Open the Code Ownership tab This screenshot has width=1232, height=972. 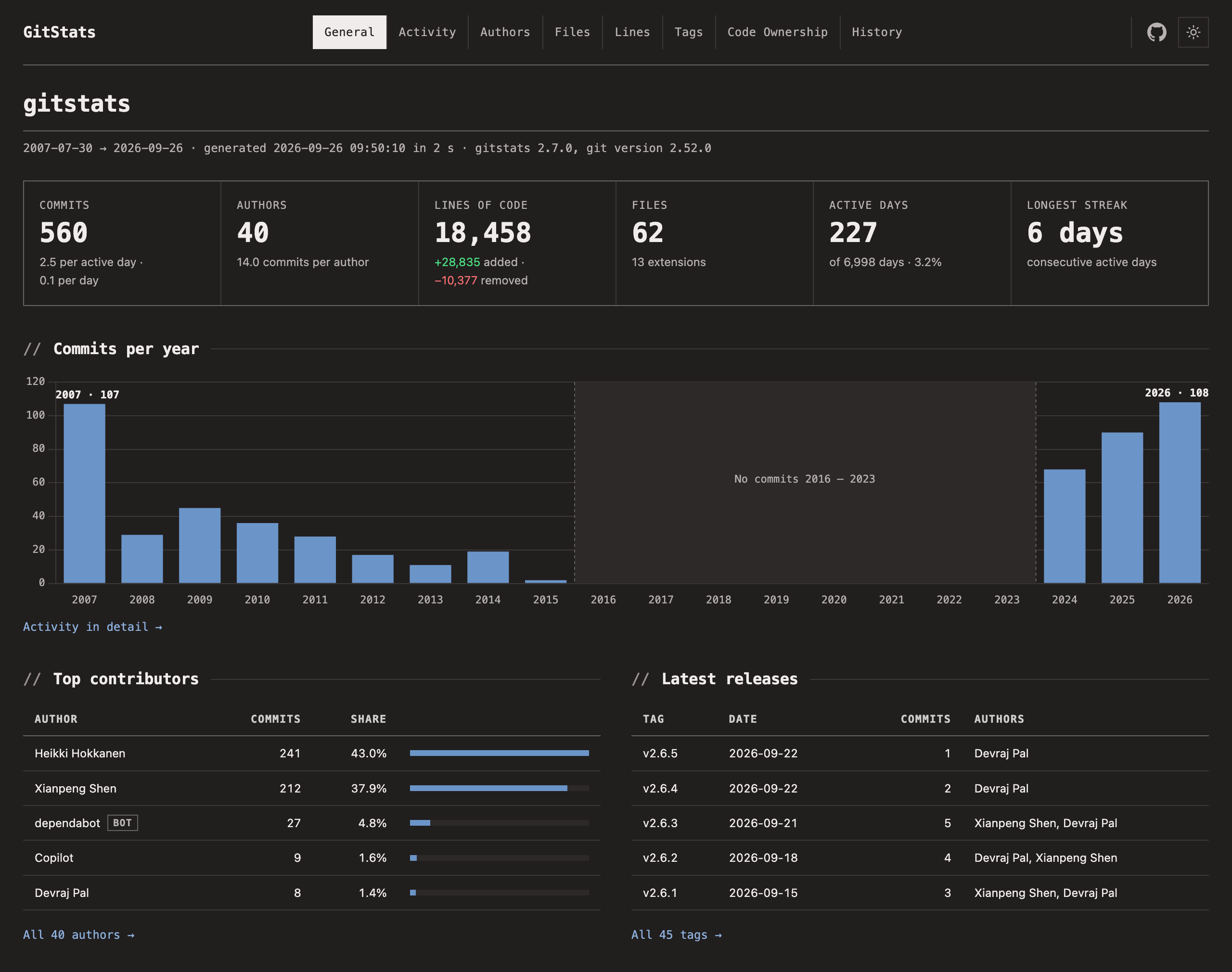(x=777, y=32)
